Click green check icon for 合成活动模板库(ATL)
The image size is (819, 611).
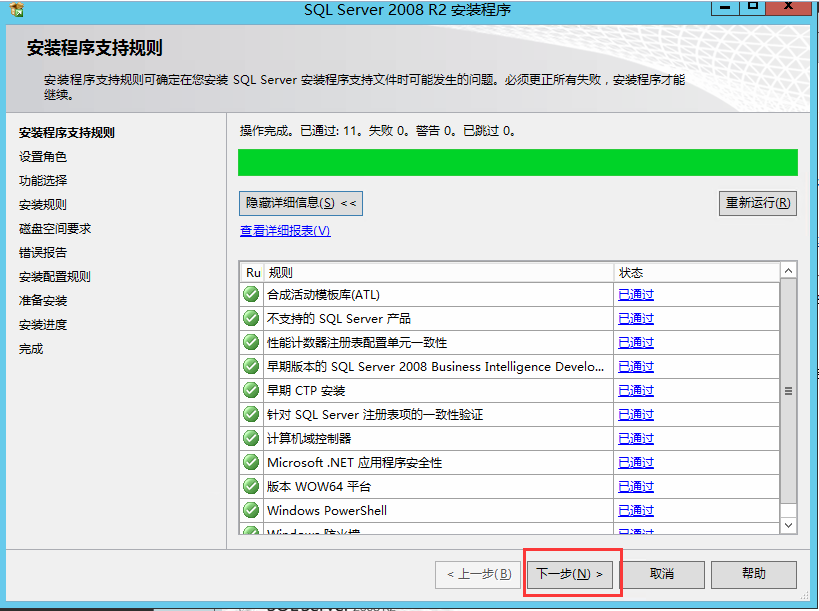pos(251,295)
